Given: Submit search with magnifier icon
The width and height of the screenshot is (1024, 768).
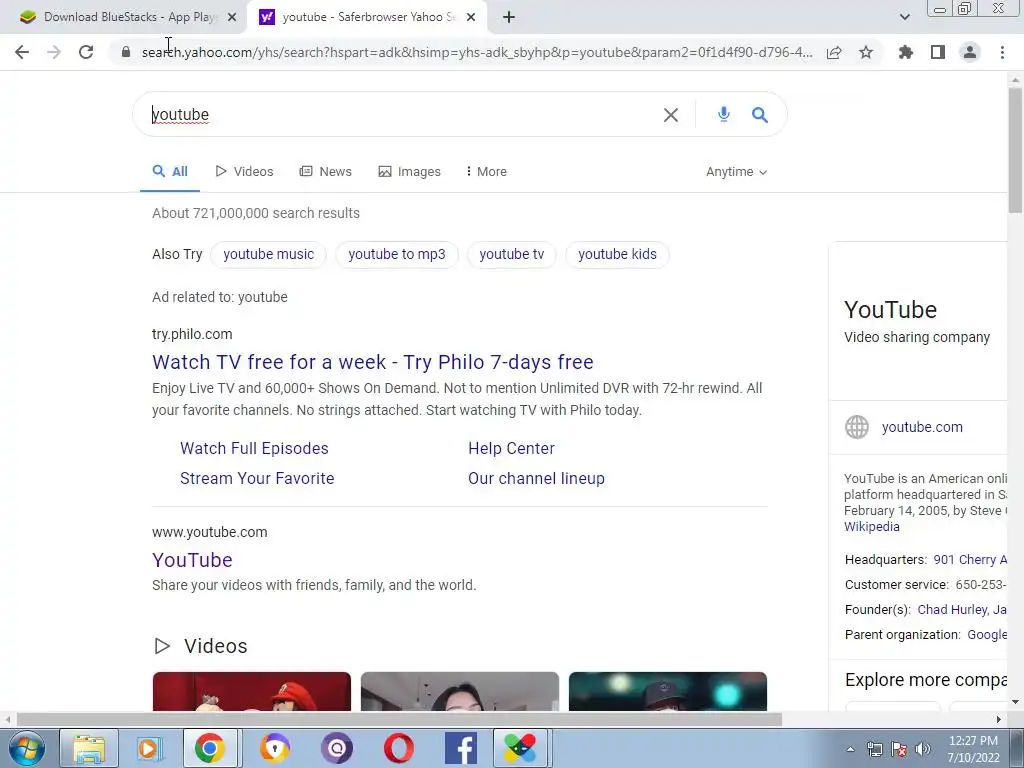Looking at the screenshot, I should click(760, 115).
